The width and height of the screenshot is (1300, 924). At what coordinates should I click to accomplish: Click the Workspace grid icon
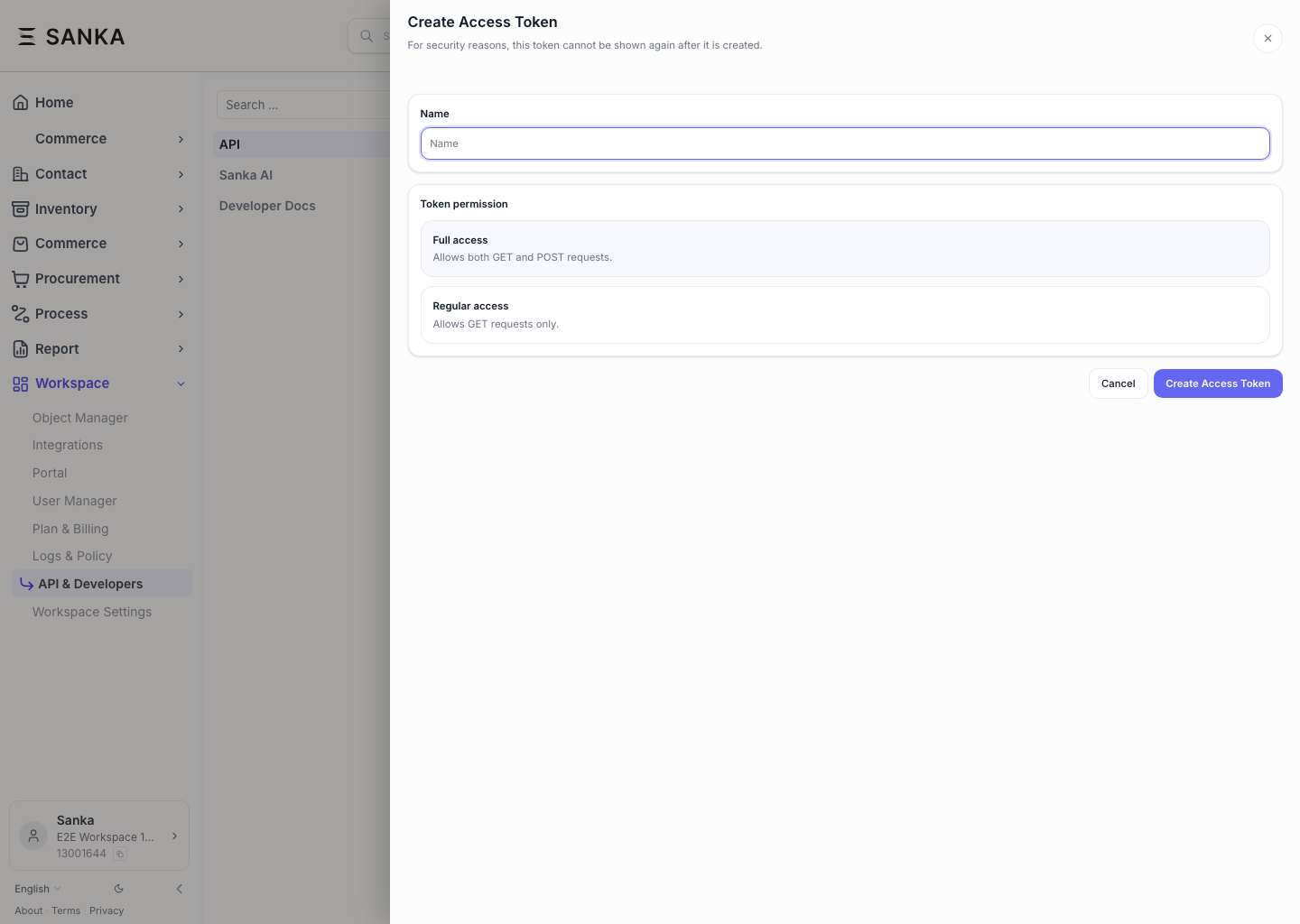20,383
